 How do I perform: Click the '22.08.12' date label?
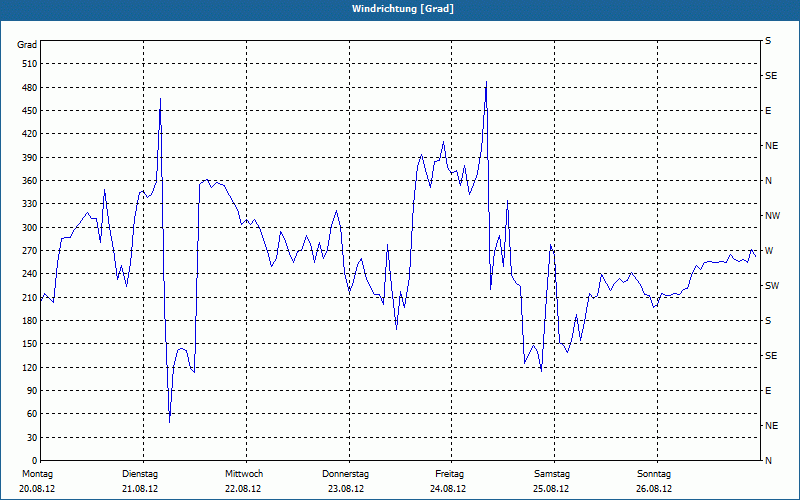(x=243, y=489)
